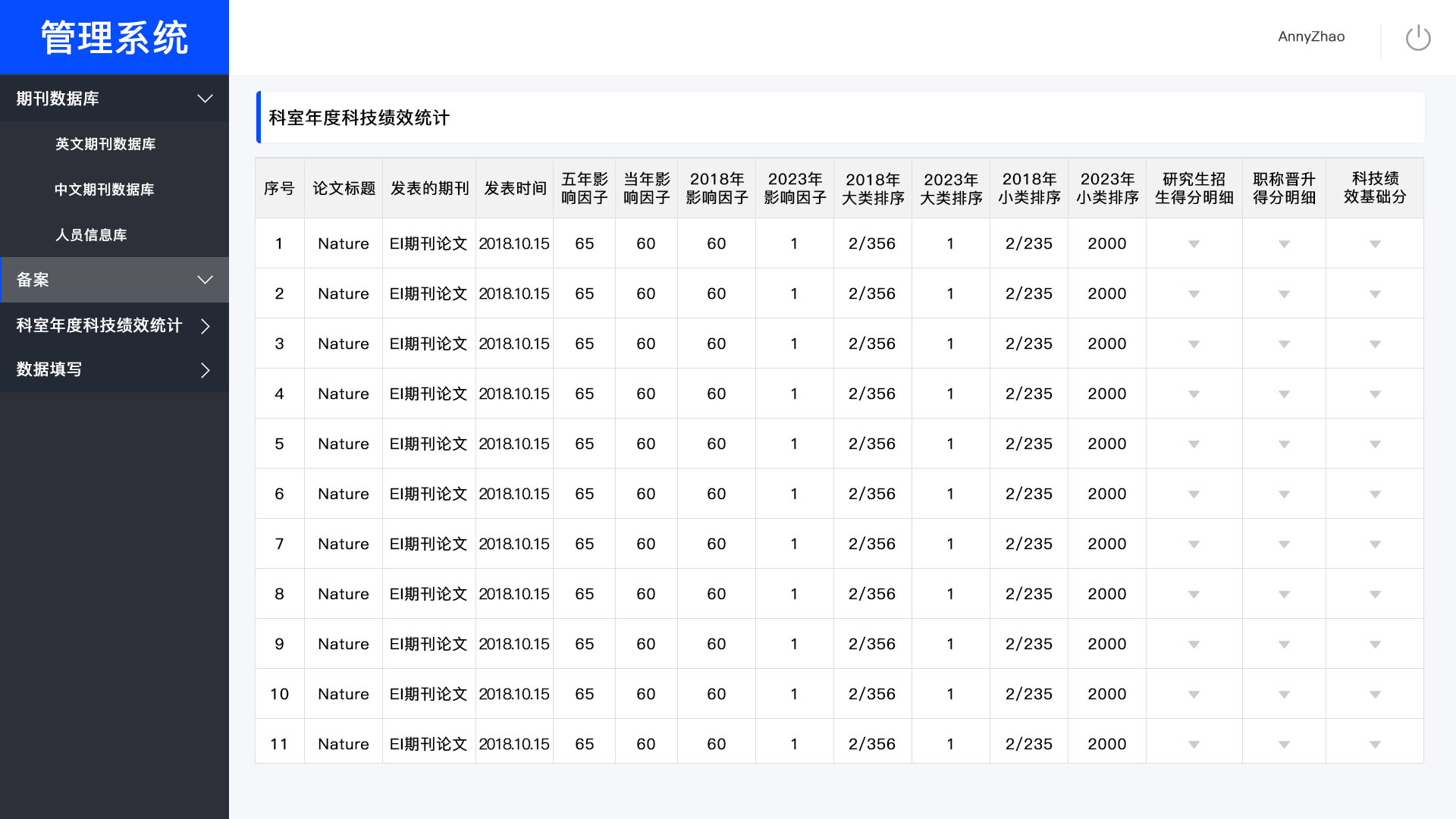
Task: Select 人员信息库 in the sidebar
Action: (91, 235)
